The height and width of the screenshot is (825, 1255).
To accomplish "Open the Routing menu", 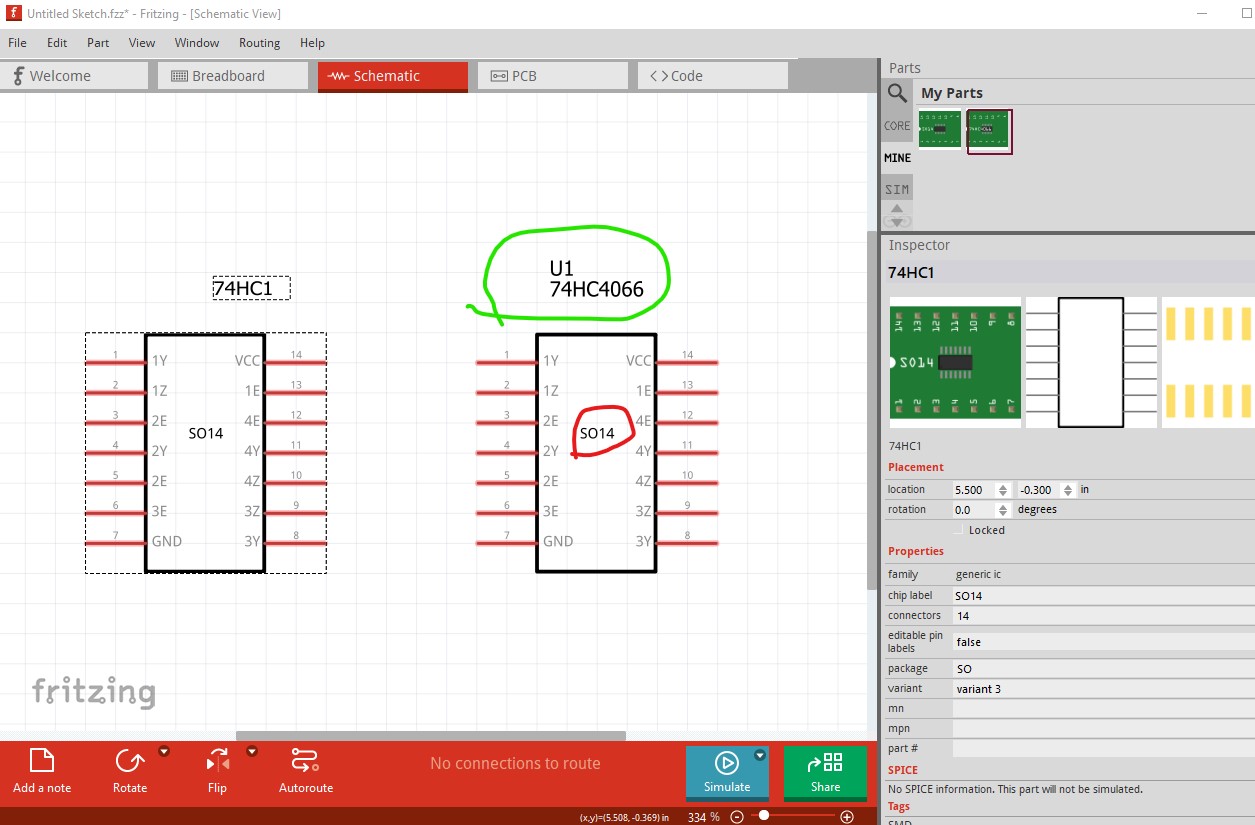I will pyautogui.click(x=259, y=43).
